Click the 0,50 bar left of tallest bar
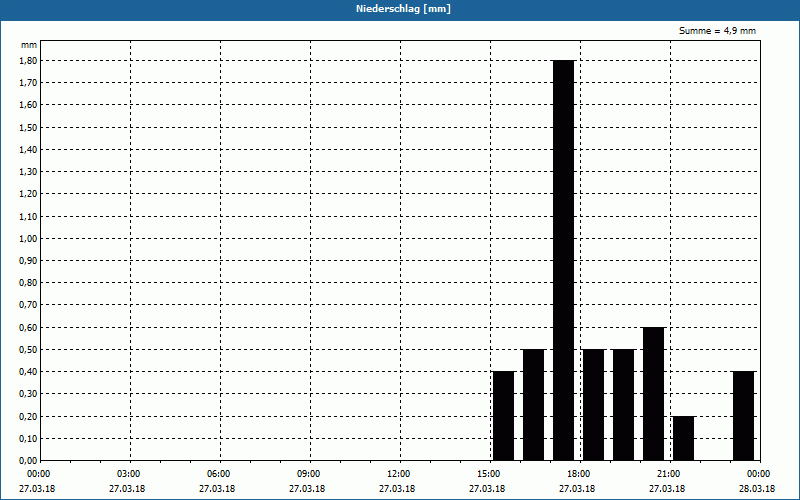 click(x=534, y=405)
